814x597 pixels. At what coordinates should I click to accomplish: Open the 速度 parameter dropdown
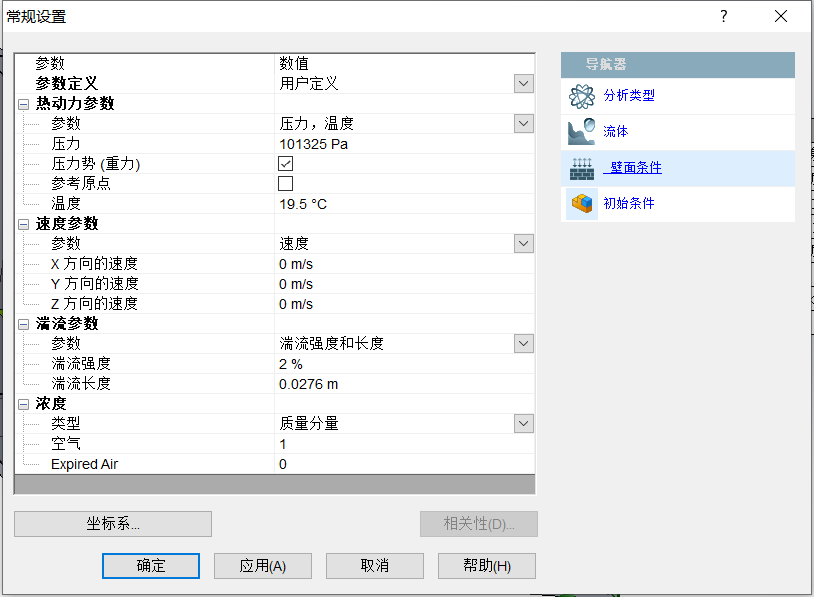coord(522,243)
